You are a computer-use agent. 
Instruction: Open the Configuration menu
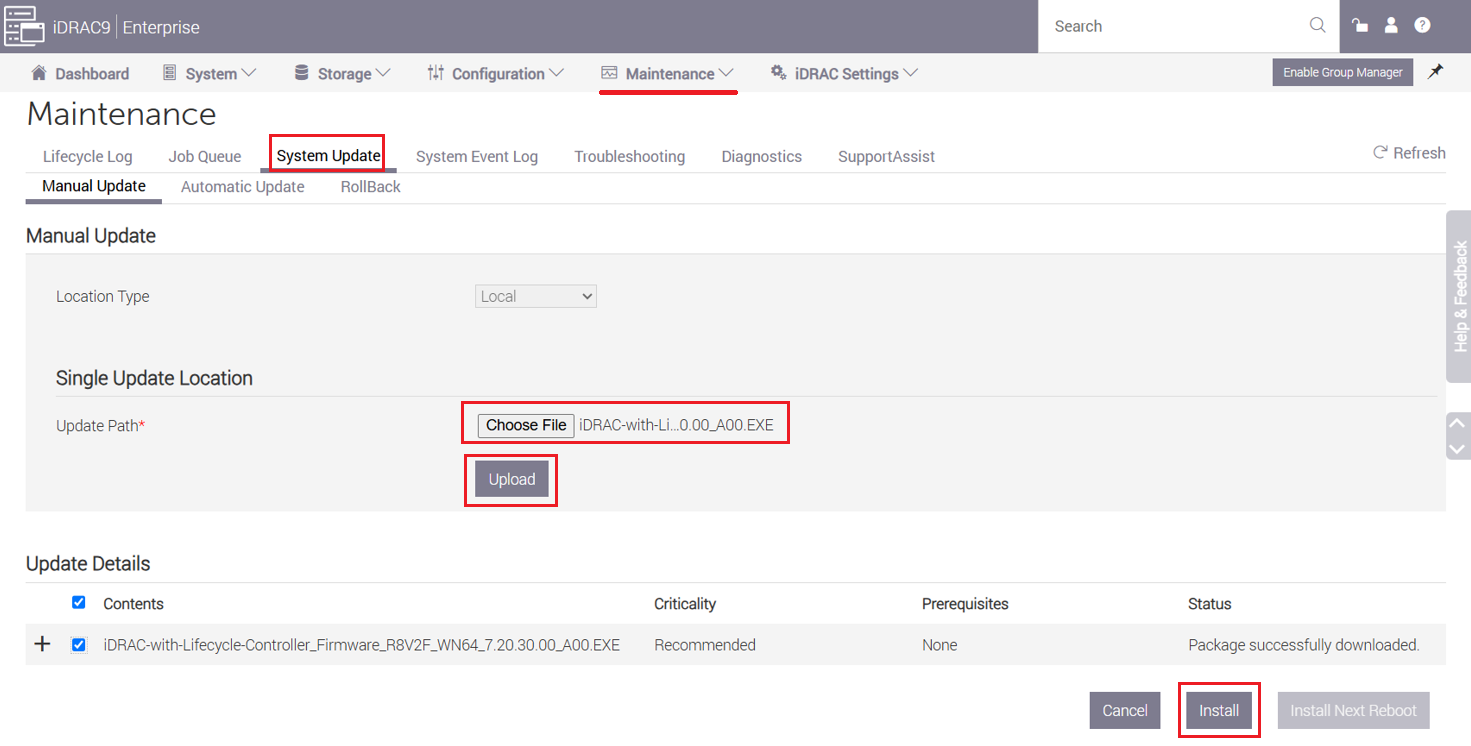(496, 74)
